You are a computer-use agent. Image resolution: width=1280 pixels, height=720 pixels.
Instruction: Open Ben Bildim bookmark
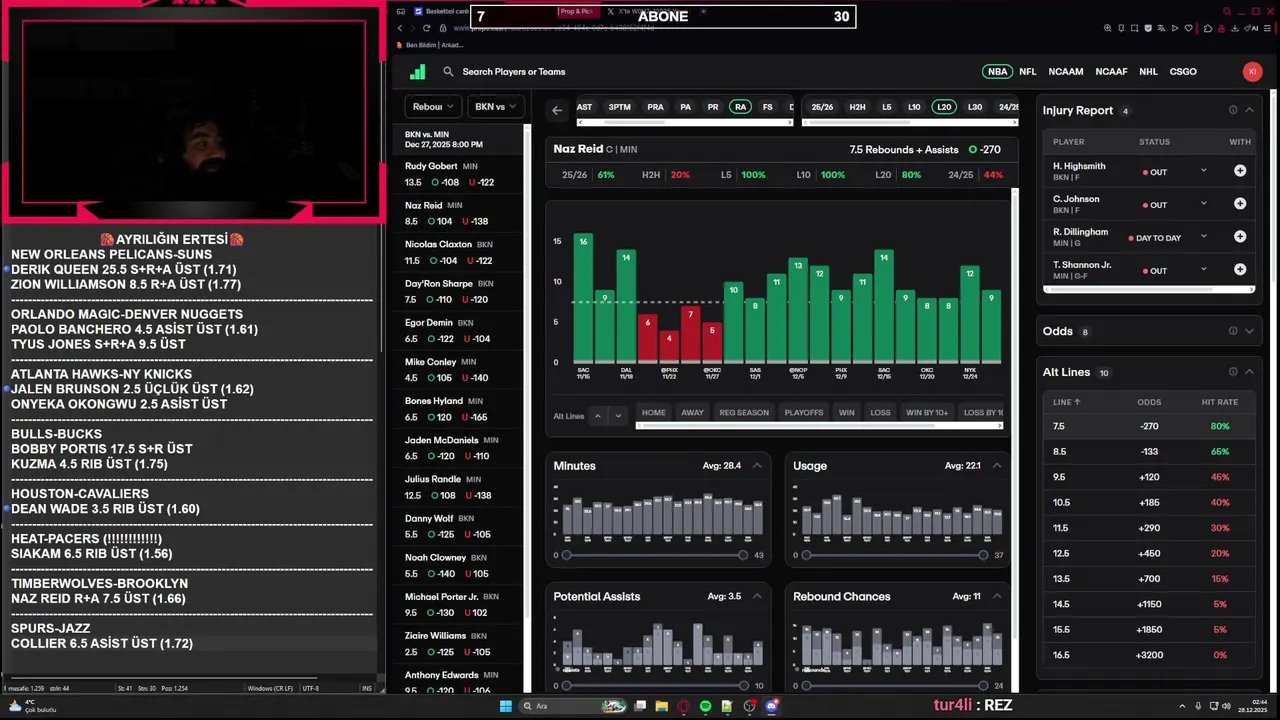[431, 45]
